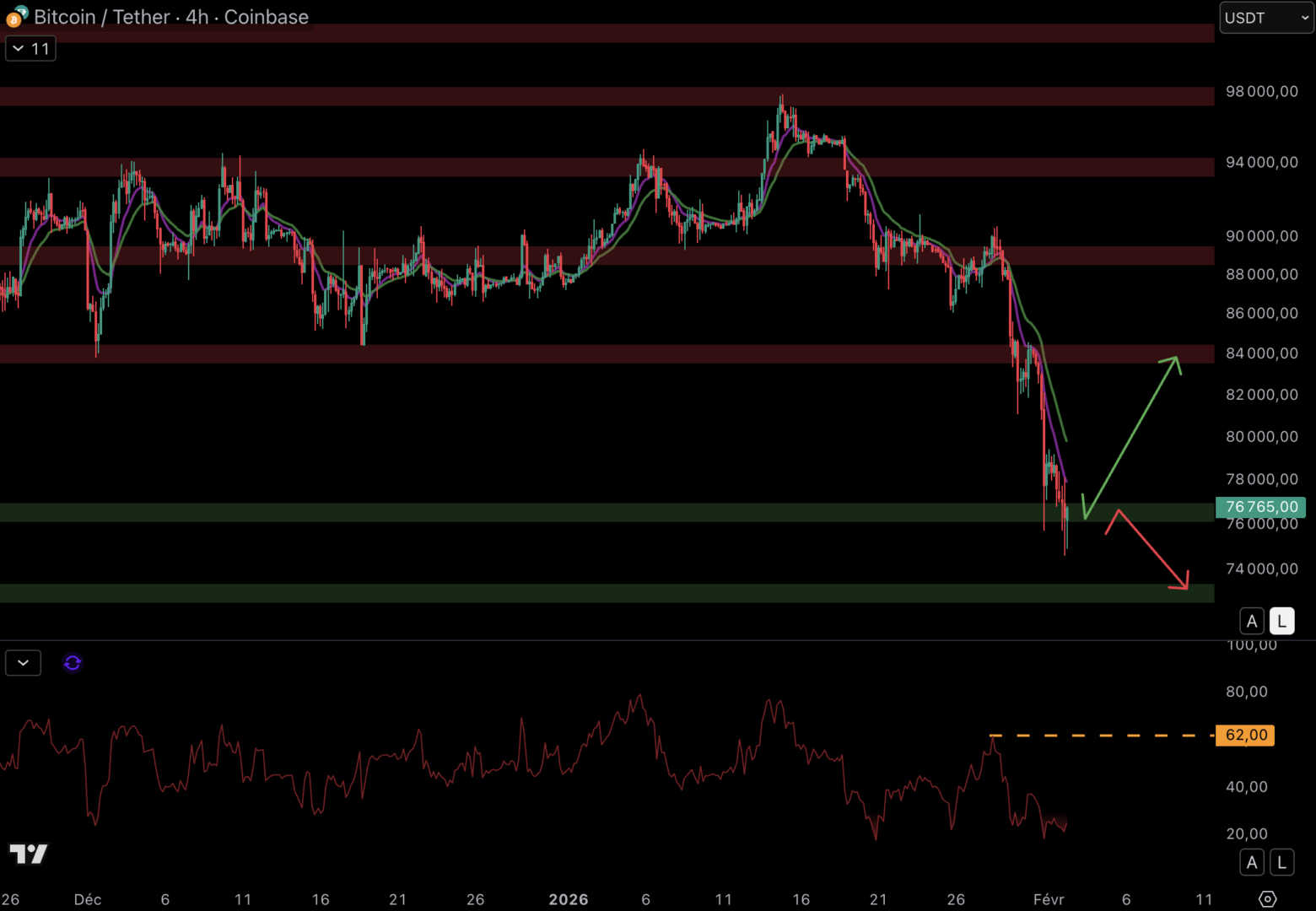Image resolution: width=1316 pixels, height=911 pixels.
Task: Toggle auto scale (A) on the price chart
Action: pos(1252,622)
